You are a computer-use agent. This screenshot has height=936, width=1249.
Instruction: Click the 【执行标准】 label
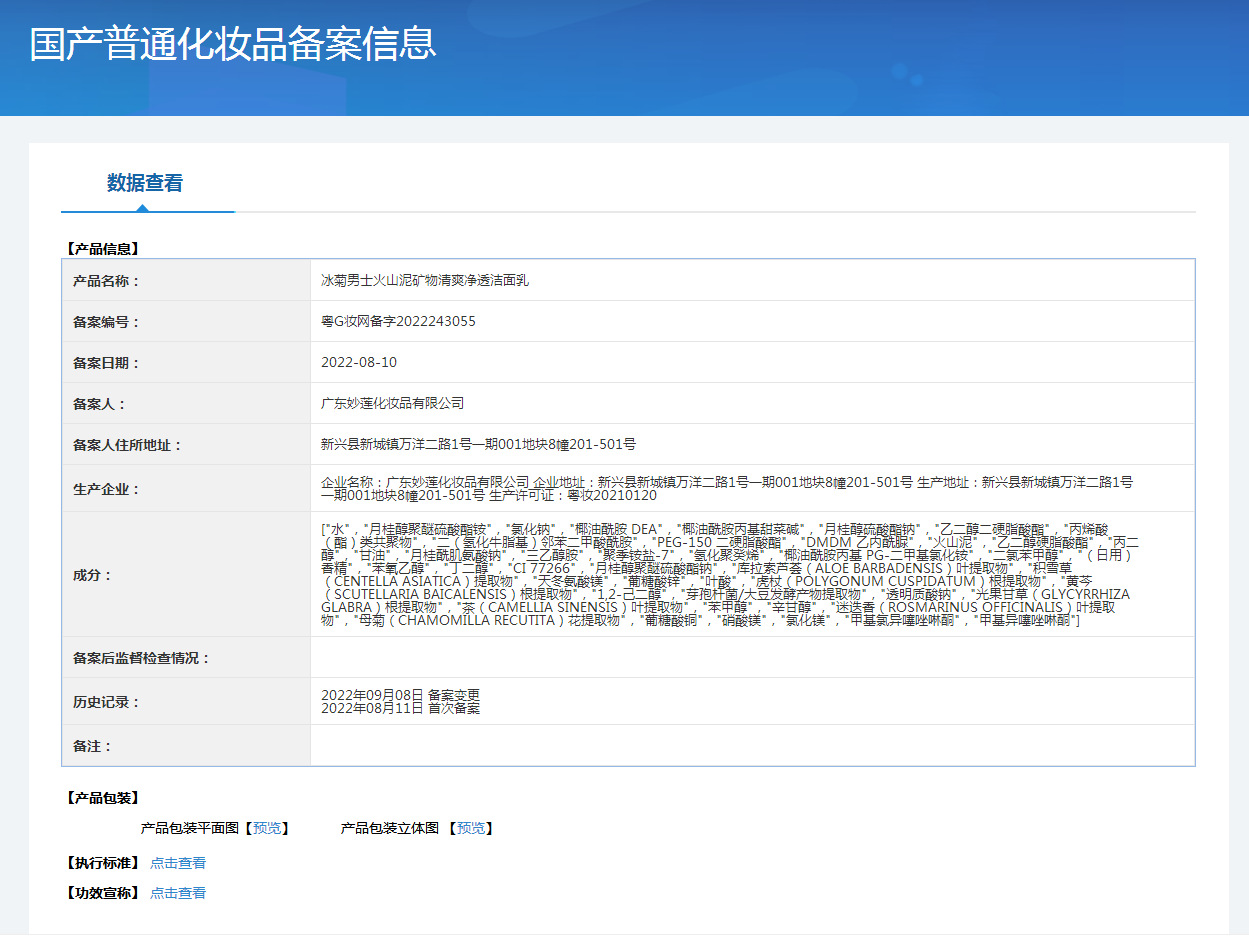101,863
